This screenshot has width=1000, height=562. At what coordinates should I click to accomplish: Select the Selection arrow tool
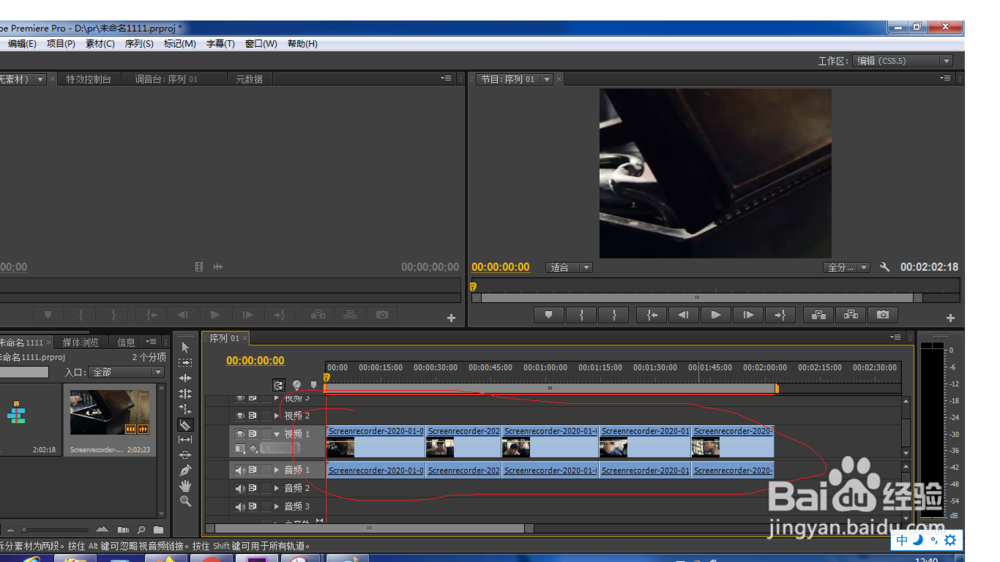click(x=185, y=347)
